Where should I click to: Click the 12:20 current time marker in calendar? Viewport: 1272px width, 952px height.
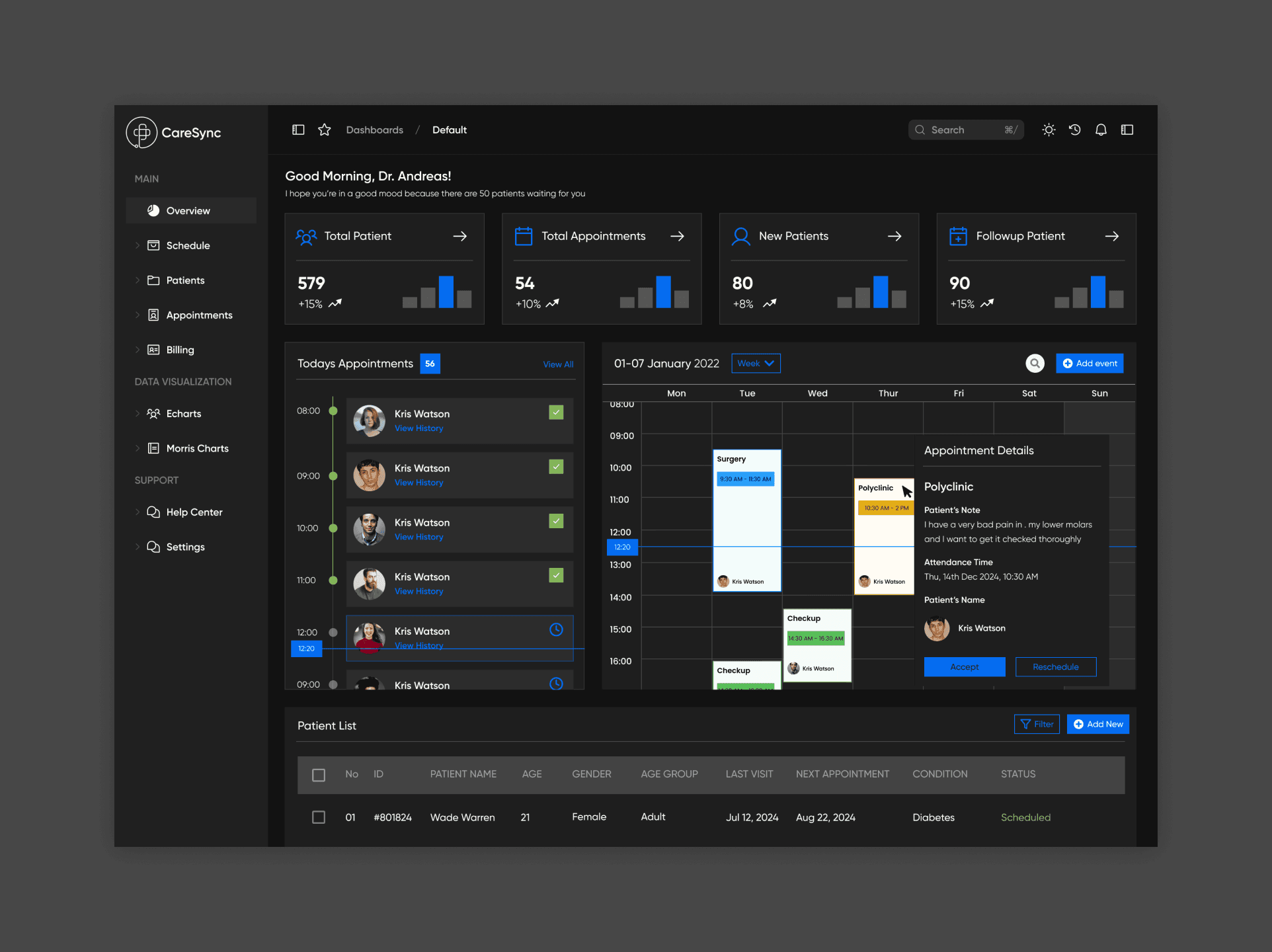(x=622, y=547)
